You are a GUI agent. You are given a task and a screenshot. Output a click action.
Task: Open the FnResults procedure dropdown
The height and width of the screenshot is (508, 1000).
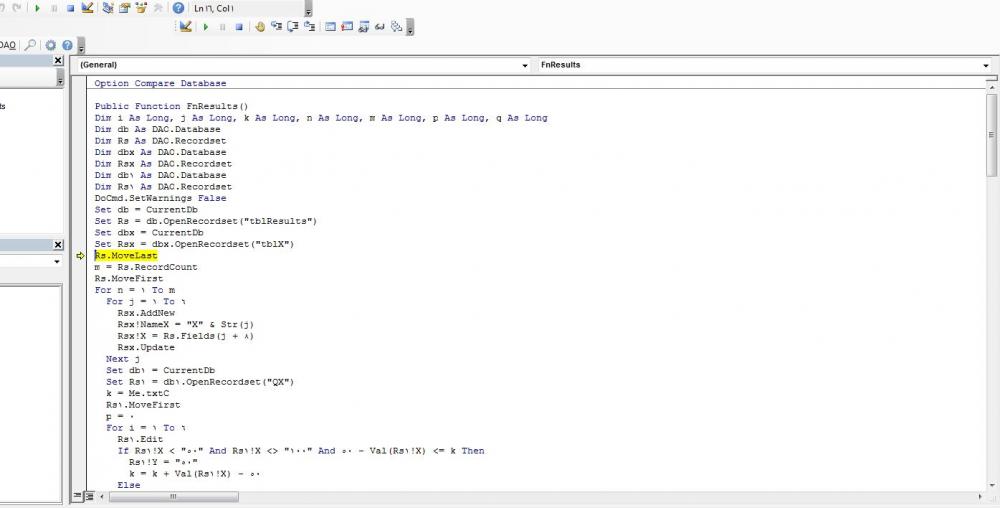(986, 65)
